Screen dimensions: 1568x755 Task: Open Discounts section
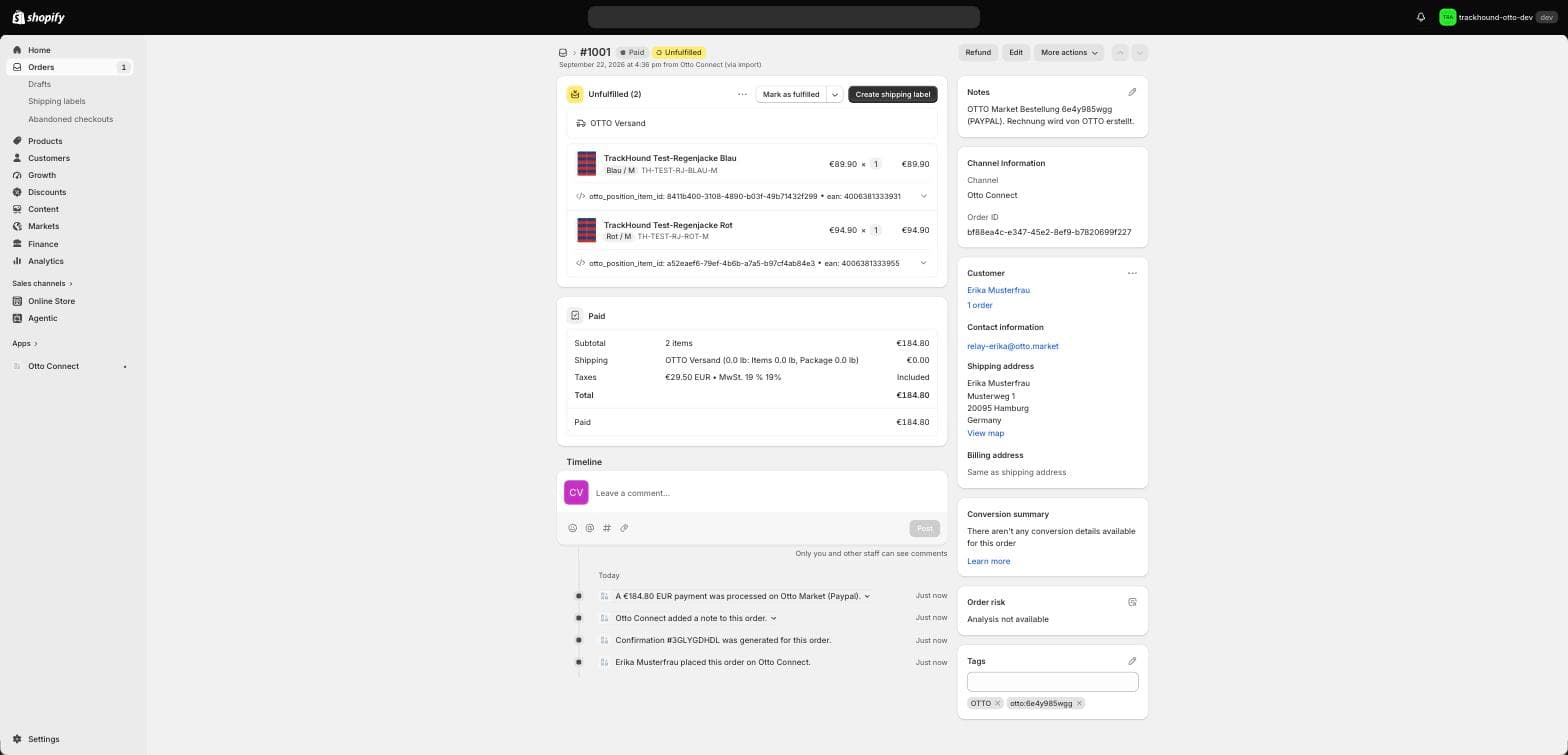47,192
